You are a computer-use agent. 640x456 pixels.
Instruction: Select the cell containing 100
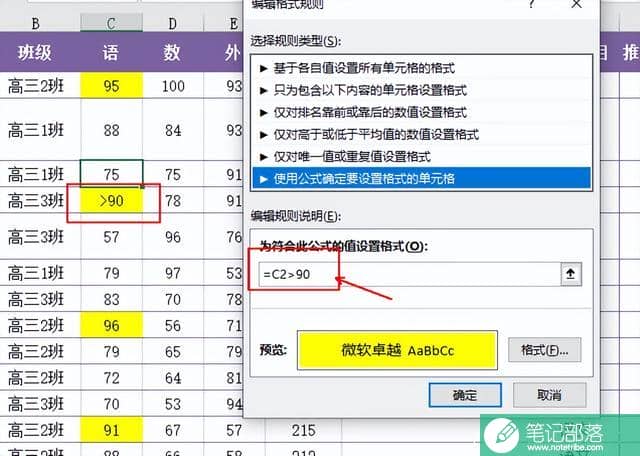pyautogui.click(x=173, y=86)
